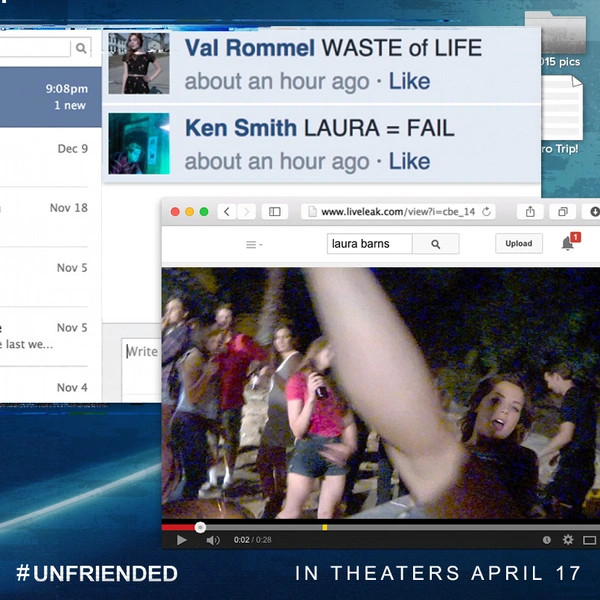Click Ken Smith's profile thumbnail
The image size is (600, 600).
pyautogui.click(x=139, y=143)
